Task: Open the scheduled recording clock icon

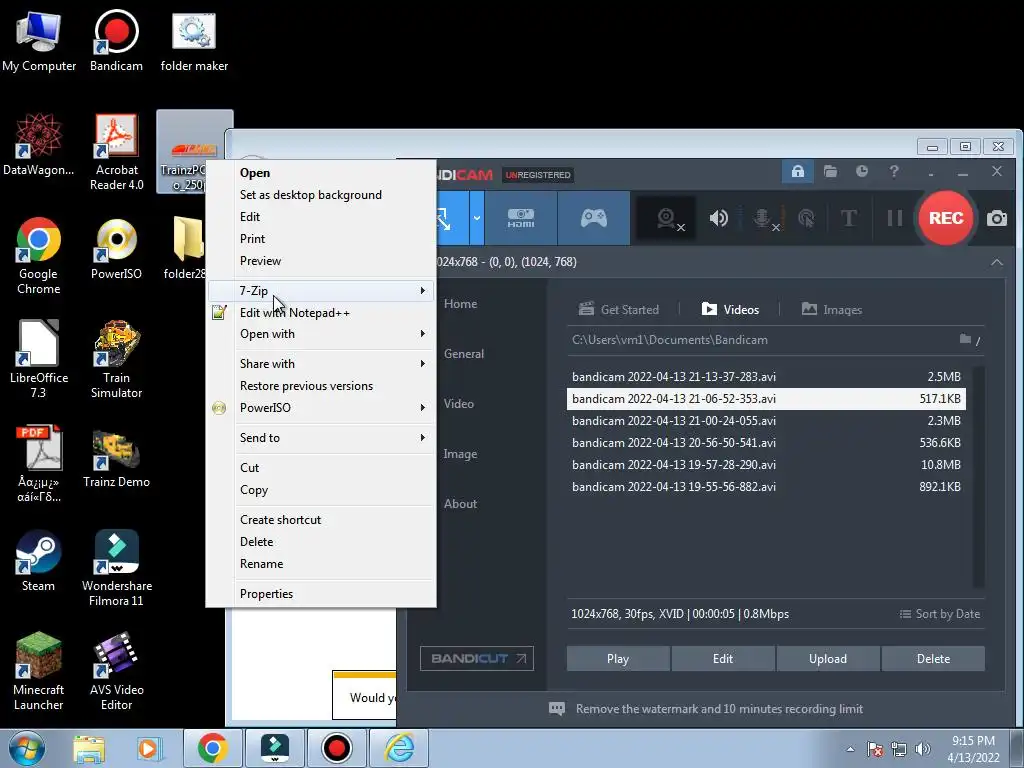Action: [x=862, y=172]
